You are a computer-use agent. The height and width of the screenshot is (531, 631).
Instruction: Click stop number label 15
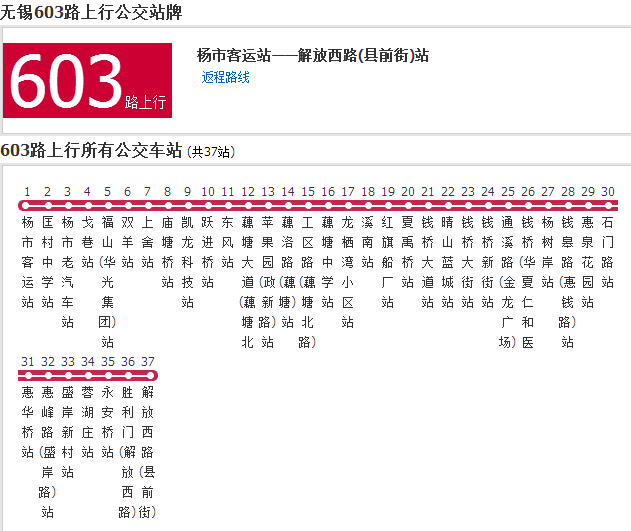308,191
